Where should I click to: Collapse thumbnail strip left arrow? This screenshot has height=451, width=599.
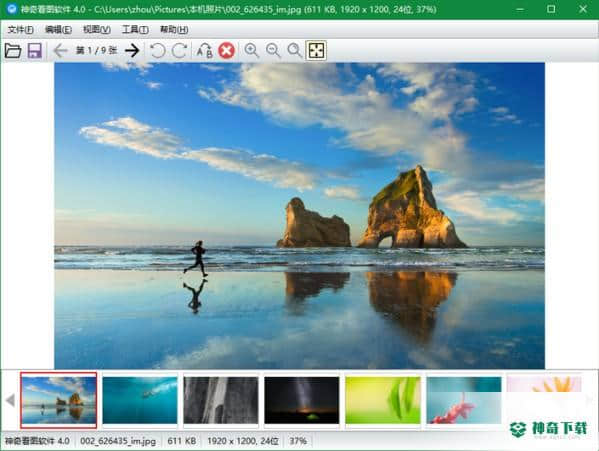10,400
